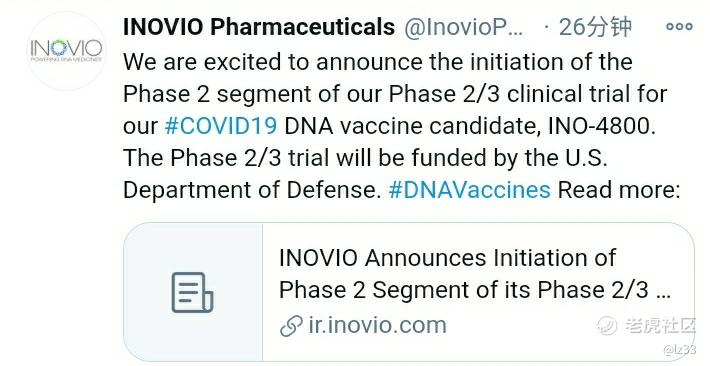The height and width of the screenshot is (366, 710).
Task: Click the INOVIO Pharmaceuticals display name
Action: 259,27
